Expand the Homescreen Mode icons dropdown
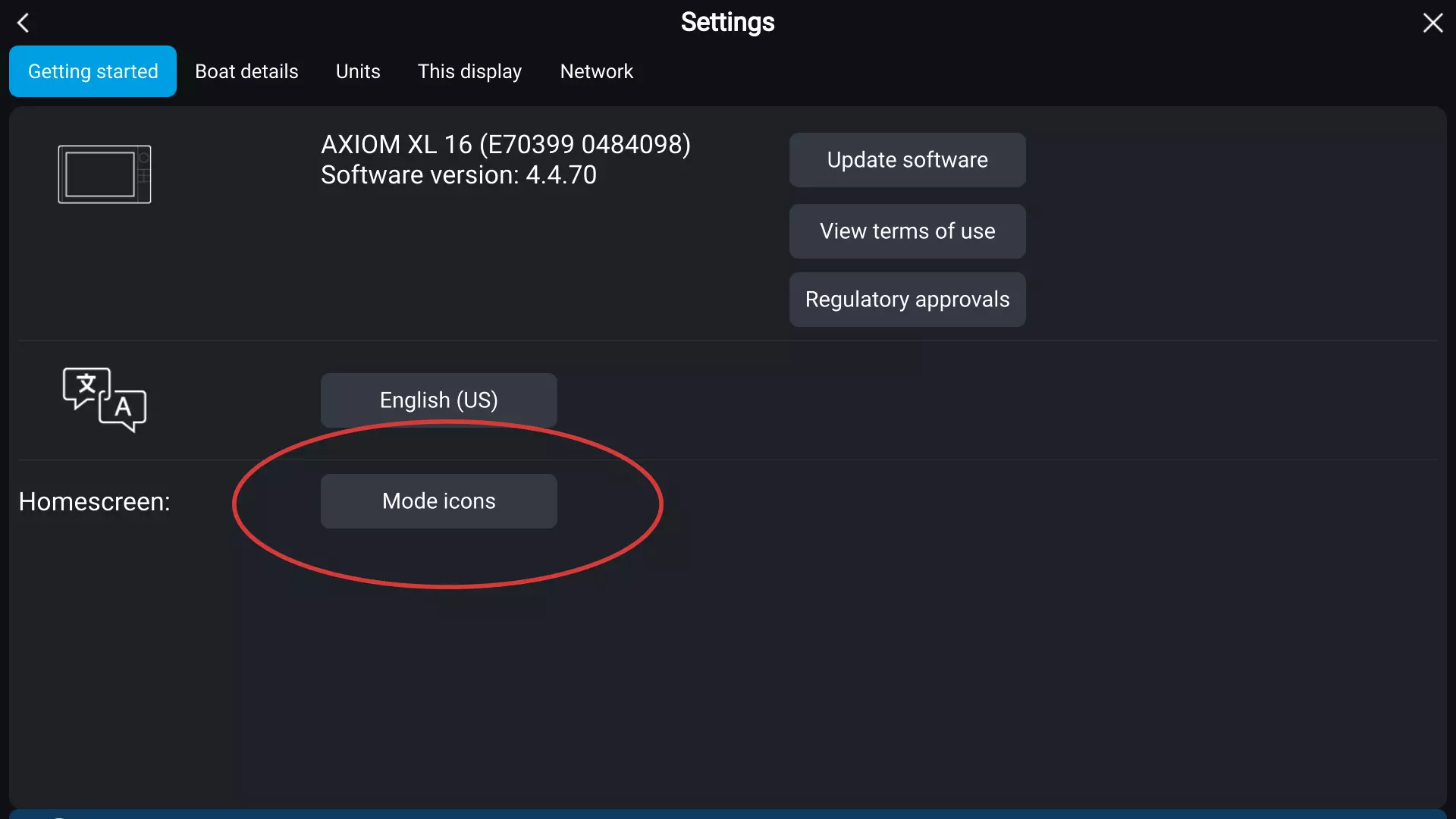1456x819 pixels. (439, 501)
